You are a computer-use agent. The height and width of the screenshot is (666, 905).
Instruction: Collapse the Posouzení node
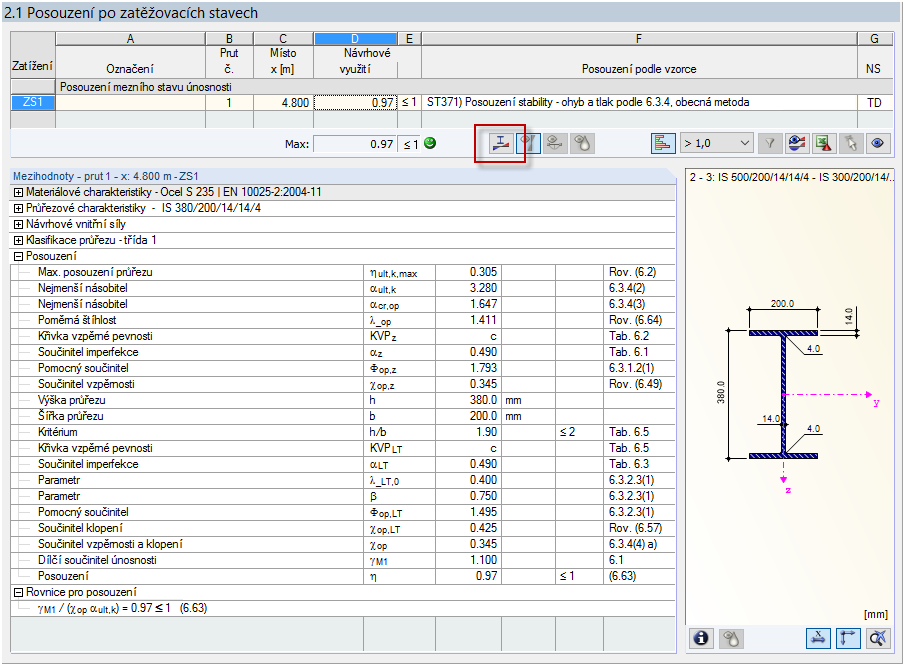(18, 256)
